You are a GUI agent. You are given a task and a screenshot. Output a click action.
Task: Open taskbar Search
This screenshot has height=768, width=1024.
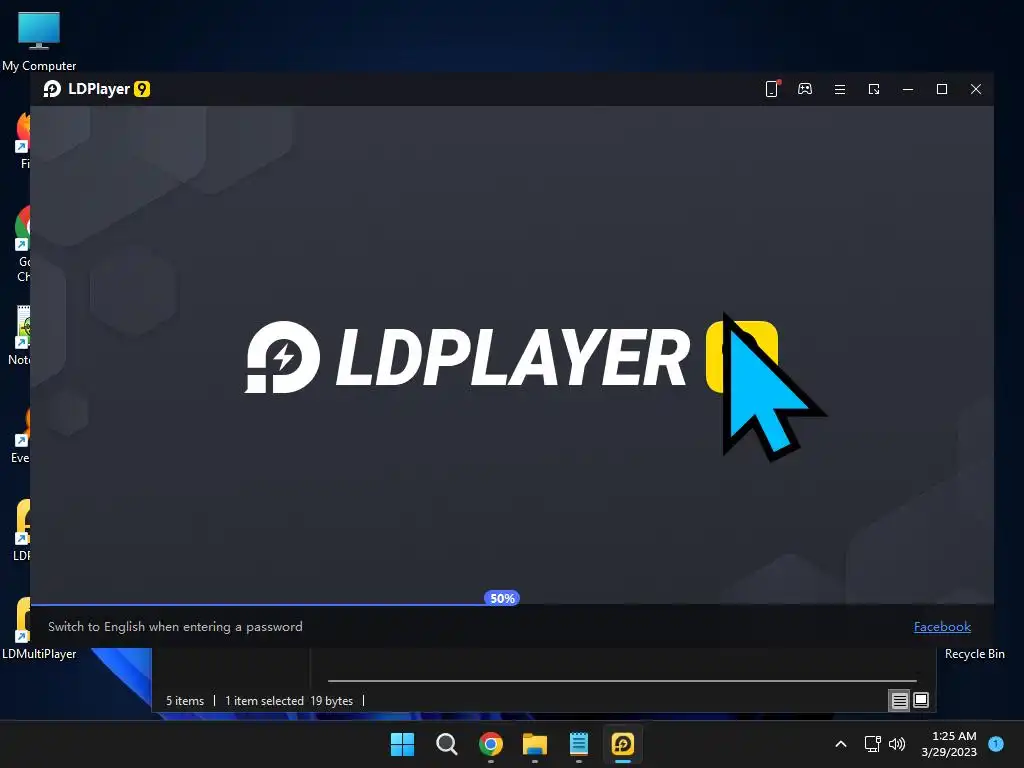[x=447, y=744]
